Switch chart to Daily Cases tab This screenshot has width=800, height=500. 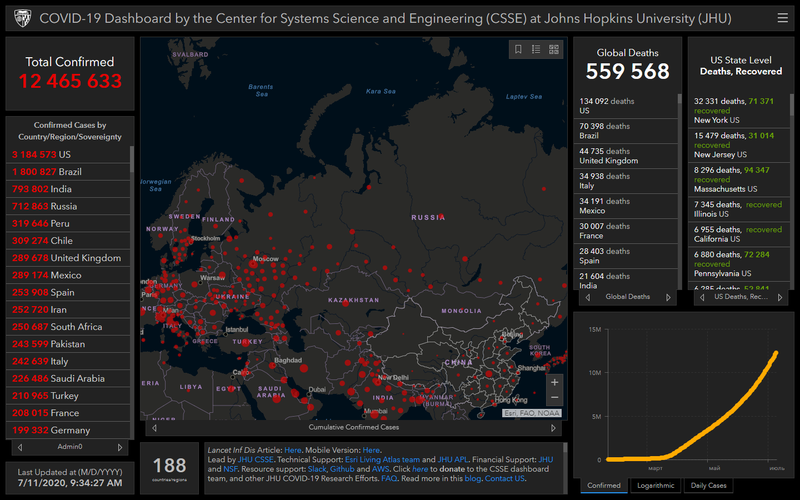pyautogui.click(x=709, y=486)
